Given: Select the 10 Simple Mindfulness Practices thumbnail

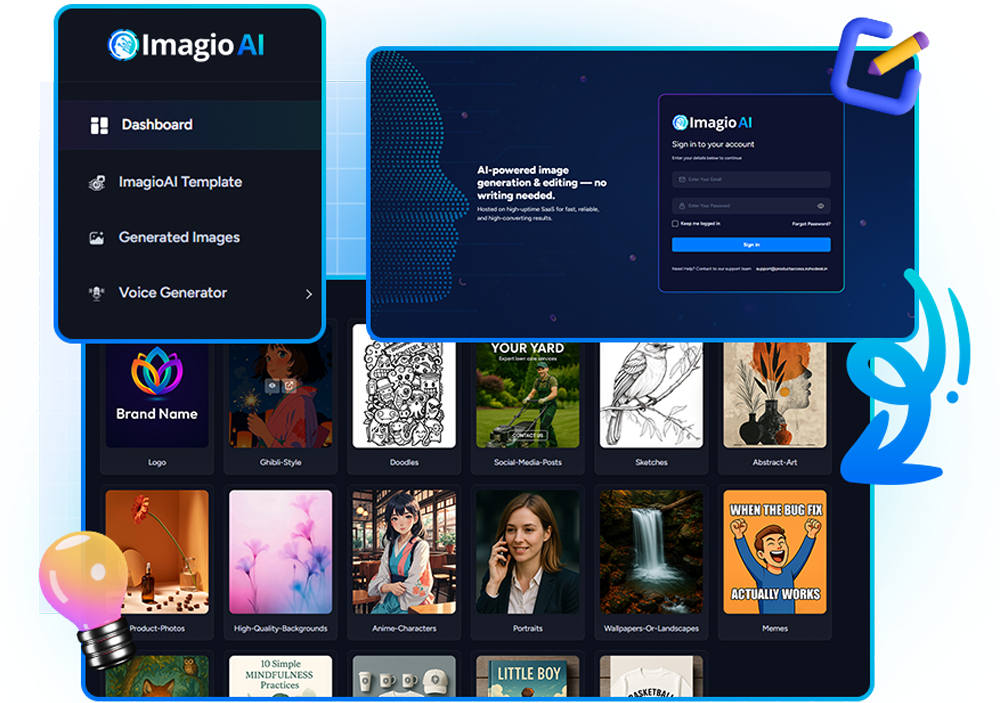Looking at the screenshot, I should (281, 676).
